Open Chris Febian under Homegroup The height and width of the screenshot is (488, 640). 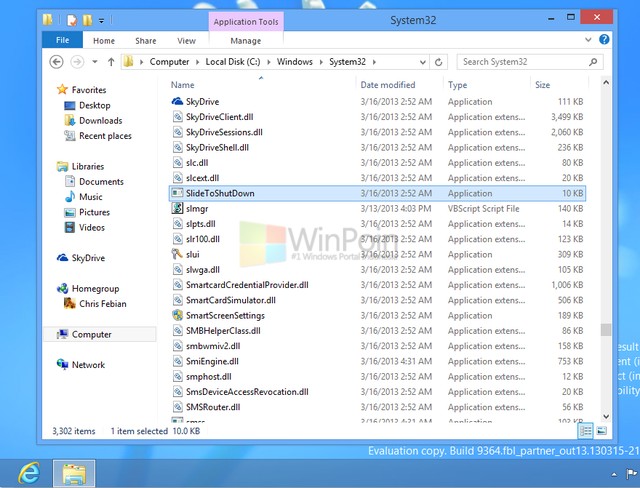[102, 304]
